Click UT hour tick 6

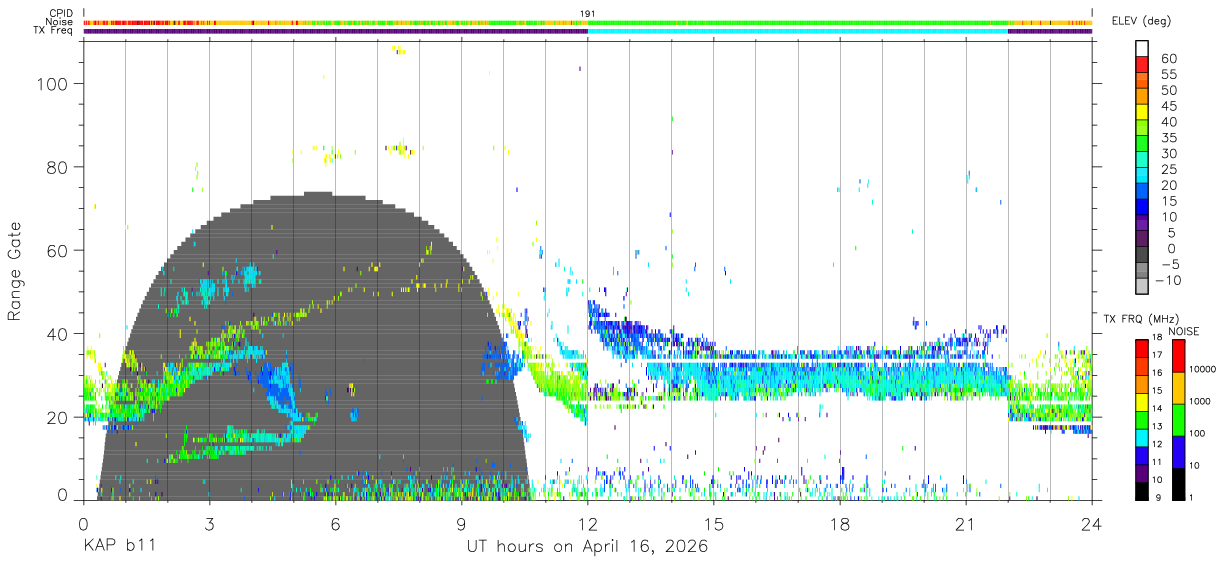(x=335, y=523)
